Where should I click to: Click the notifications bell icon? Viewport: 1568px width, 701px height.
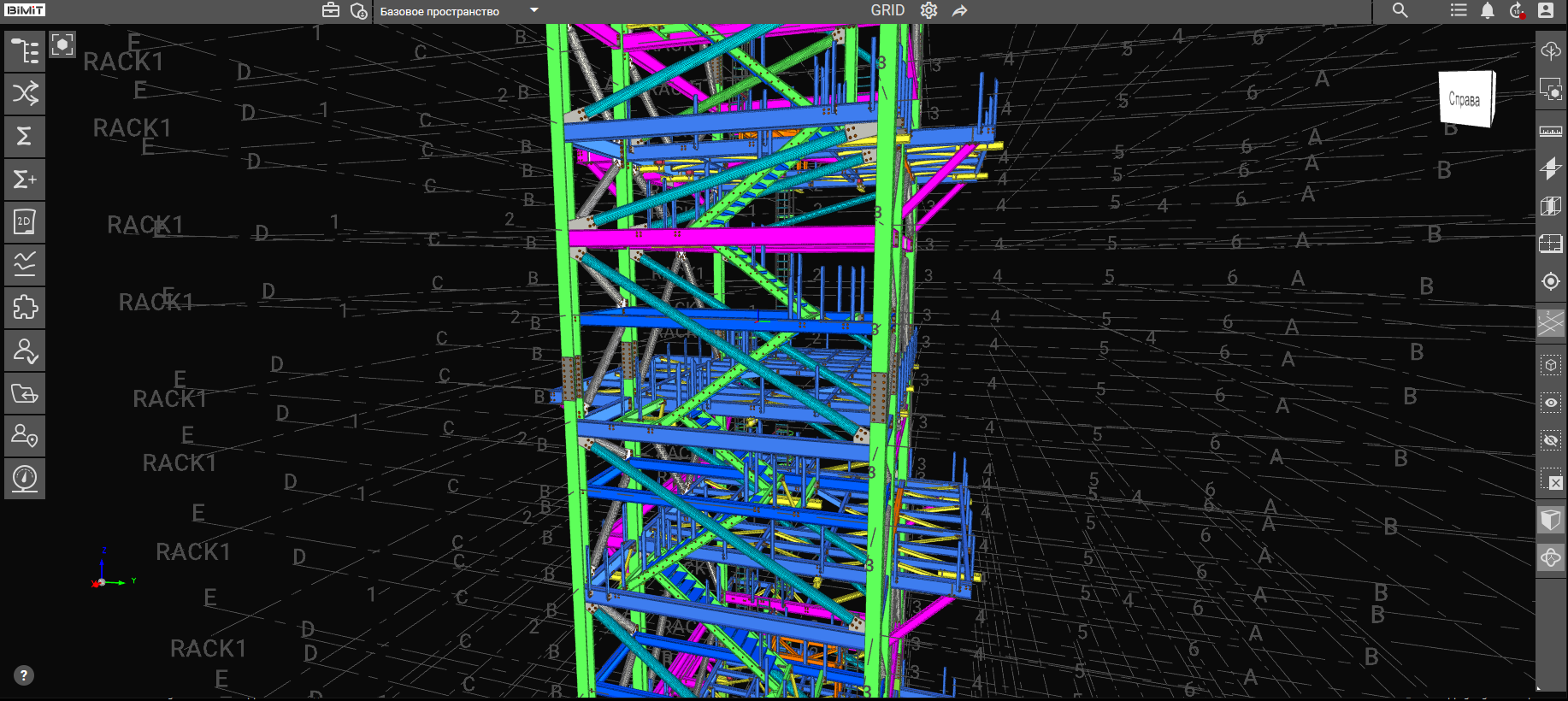pos(1488,10)
